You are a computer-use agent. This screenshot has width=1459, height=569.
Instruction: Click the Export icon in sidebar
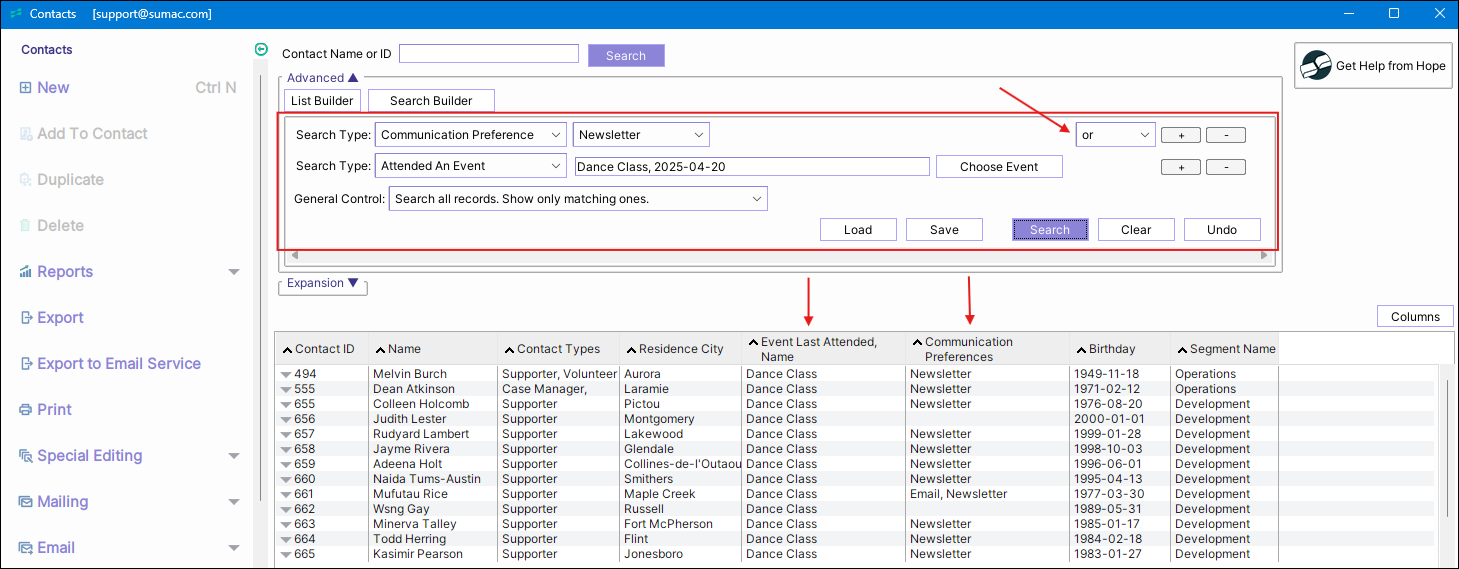pyautogui.click(x=25, y=318)
